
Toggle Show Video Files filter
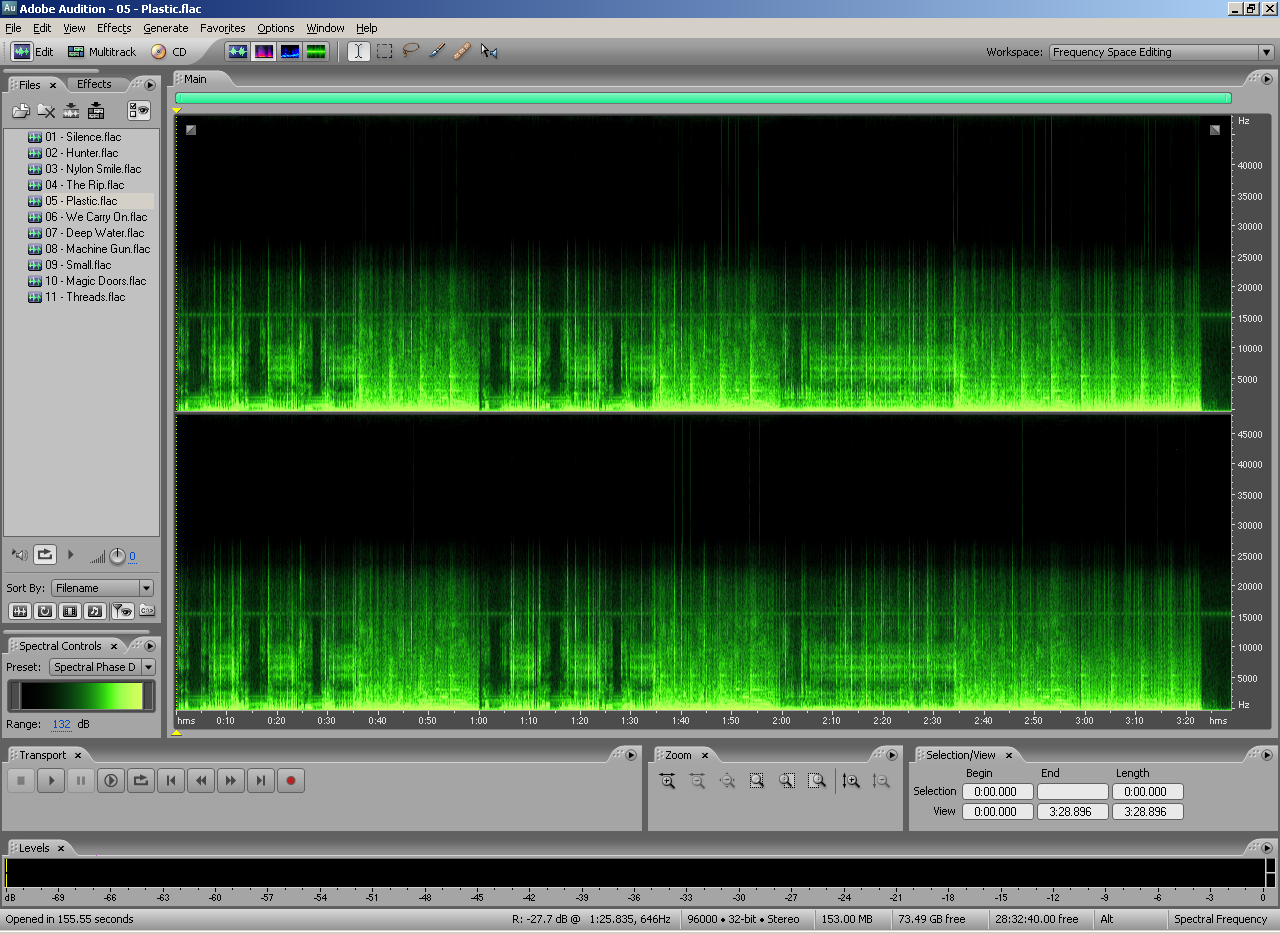tap(70, 611)
